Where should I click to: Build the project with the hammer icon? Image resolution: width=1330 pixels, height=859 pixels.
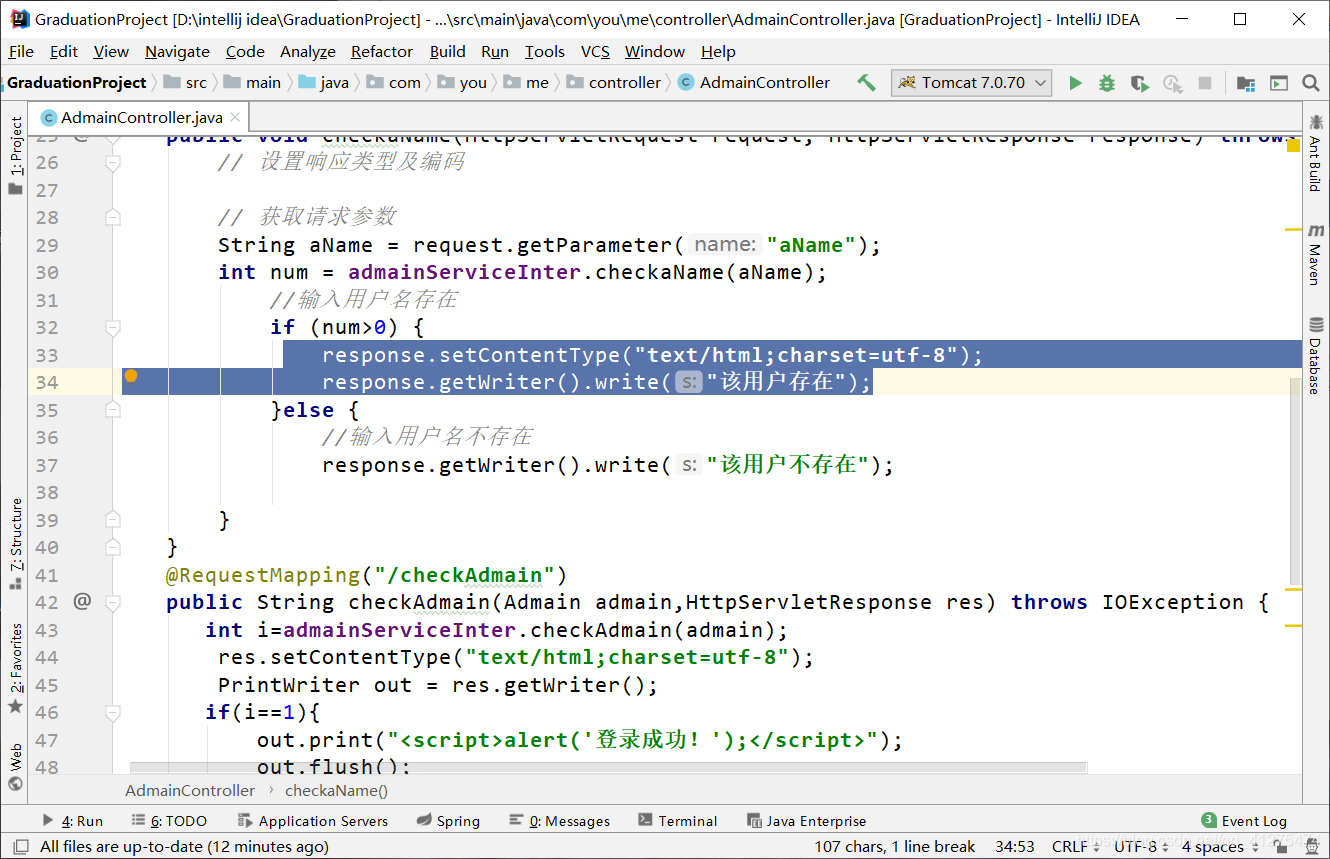(866, 83)
